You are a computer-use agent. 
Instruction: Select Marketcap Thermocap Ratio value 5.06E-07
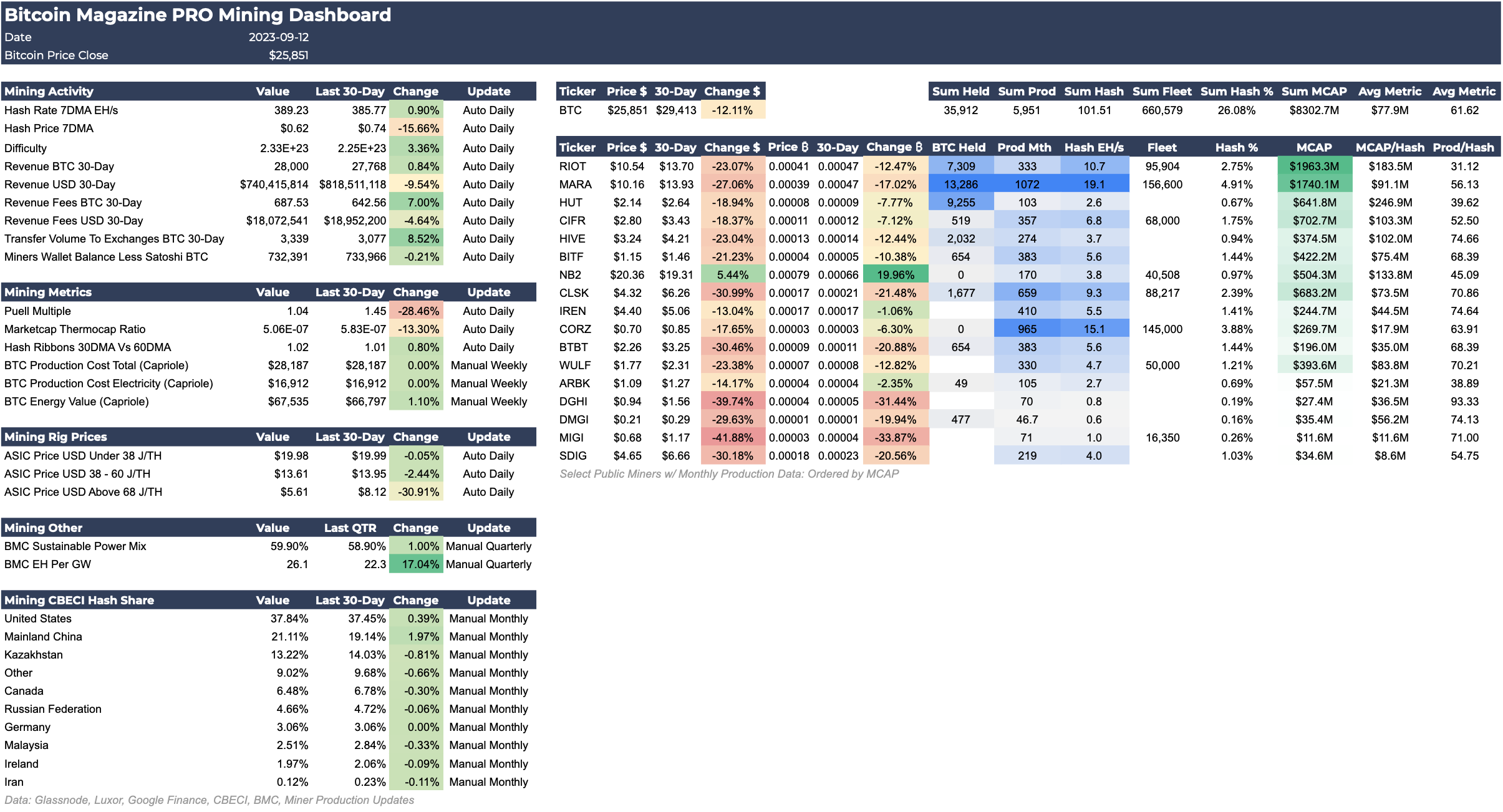(286, 329)
